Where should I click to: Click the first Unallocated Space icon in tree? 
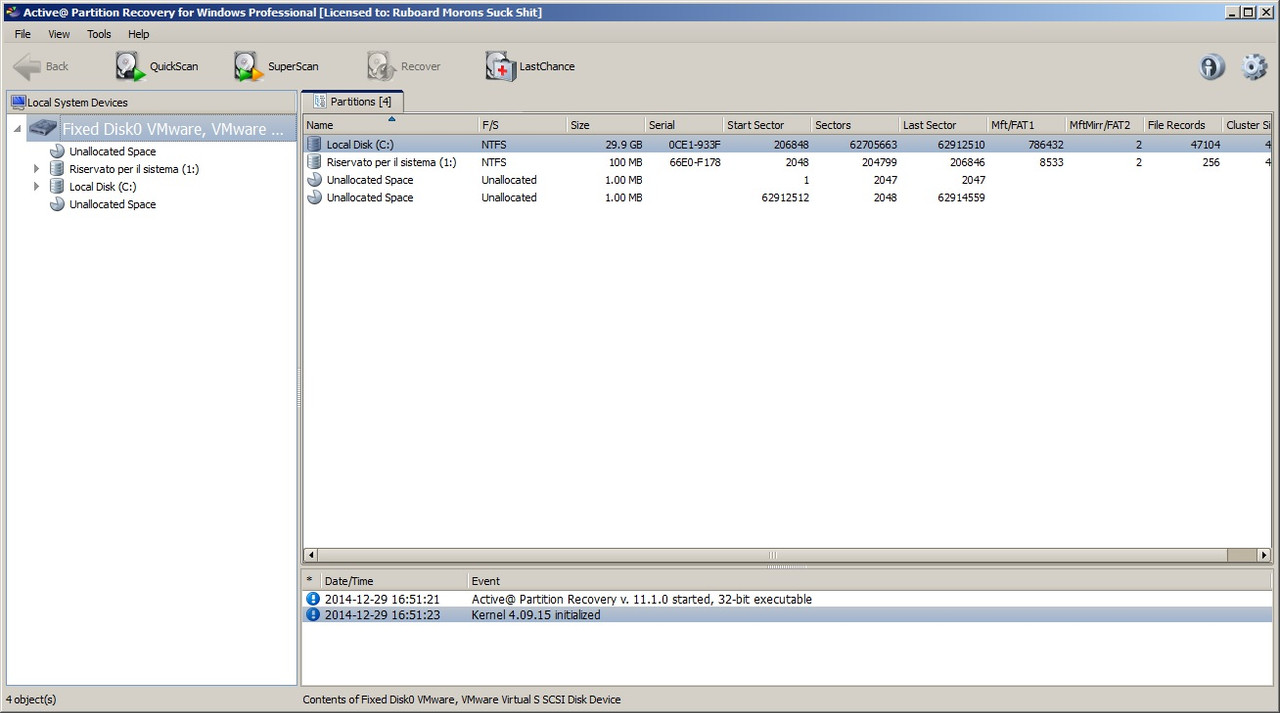click(58, 152)
